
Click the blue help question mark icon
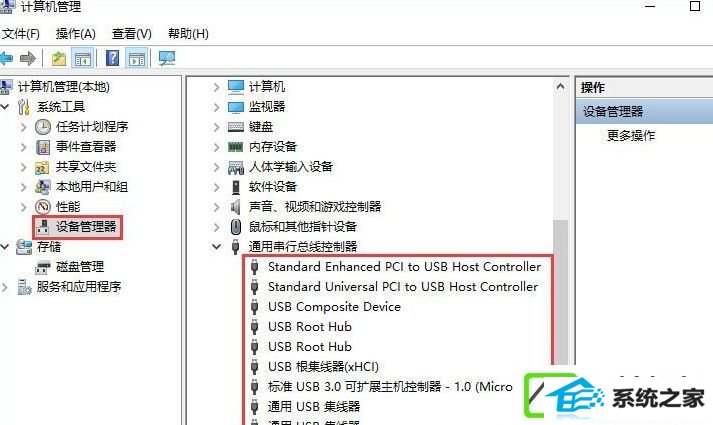[x=112, y=58]
